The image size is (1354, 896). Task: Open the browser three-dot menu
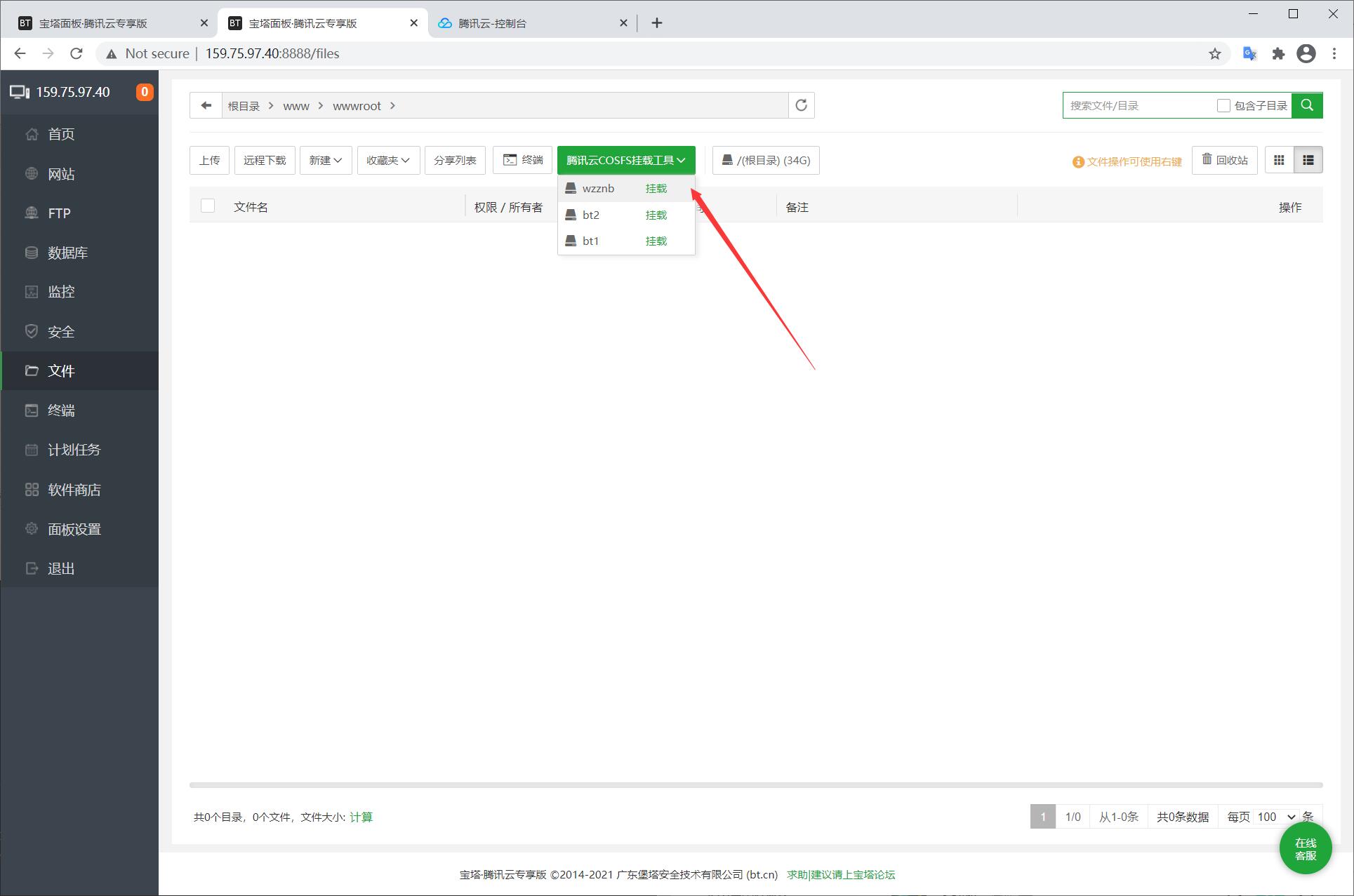coord(1334,54)
